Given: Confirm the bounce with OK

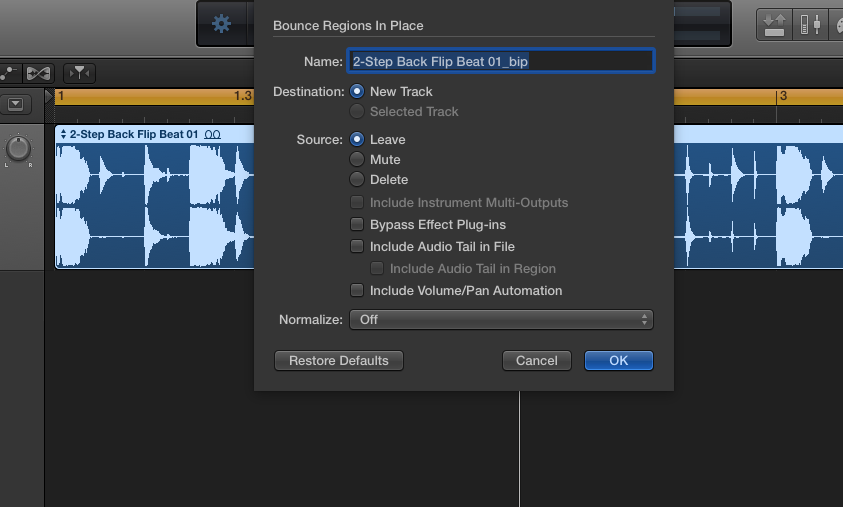Looking at the screenshot, I should pyautogui.click(x=618, y=361).
